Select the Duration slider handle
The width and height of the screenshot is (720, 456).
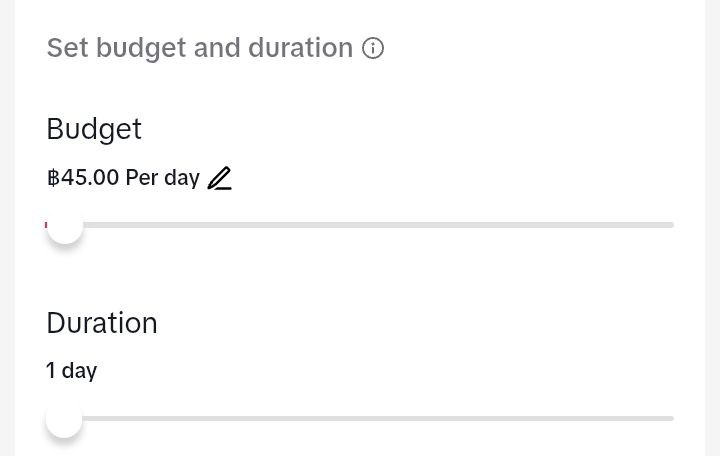(x=64, y=419)
